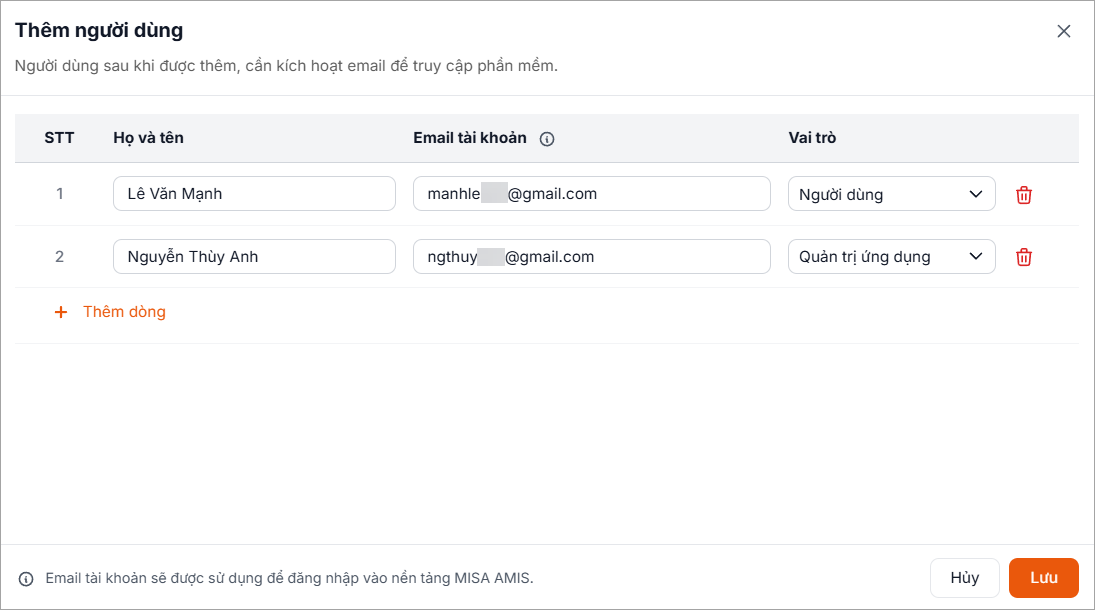Expand role chevron in first row
1095x610 pixels.
pyautogui.click(x=976, y=195)
